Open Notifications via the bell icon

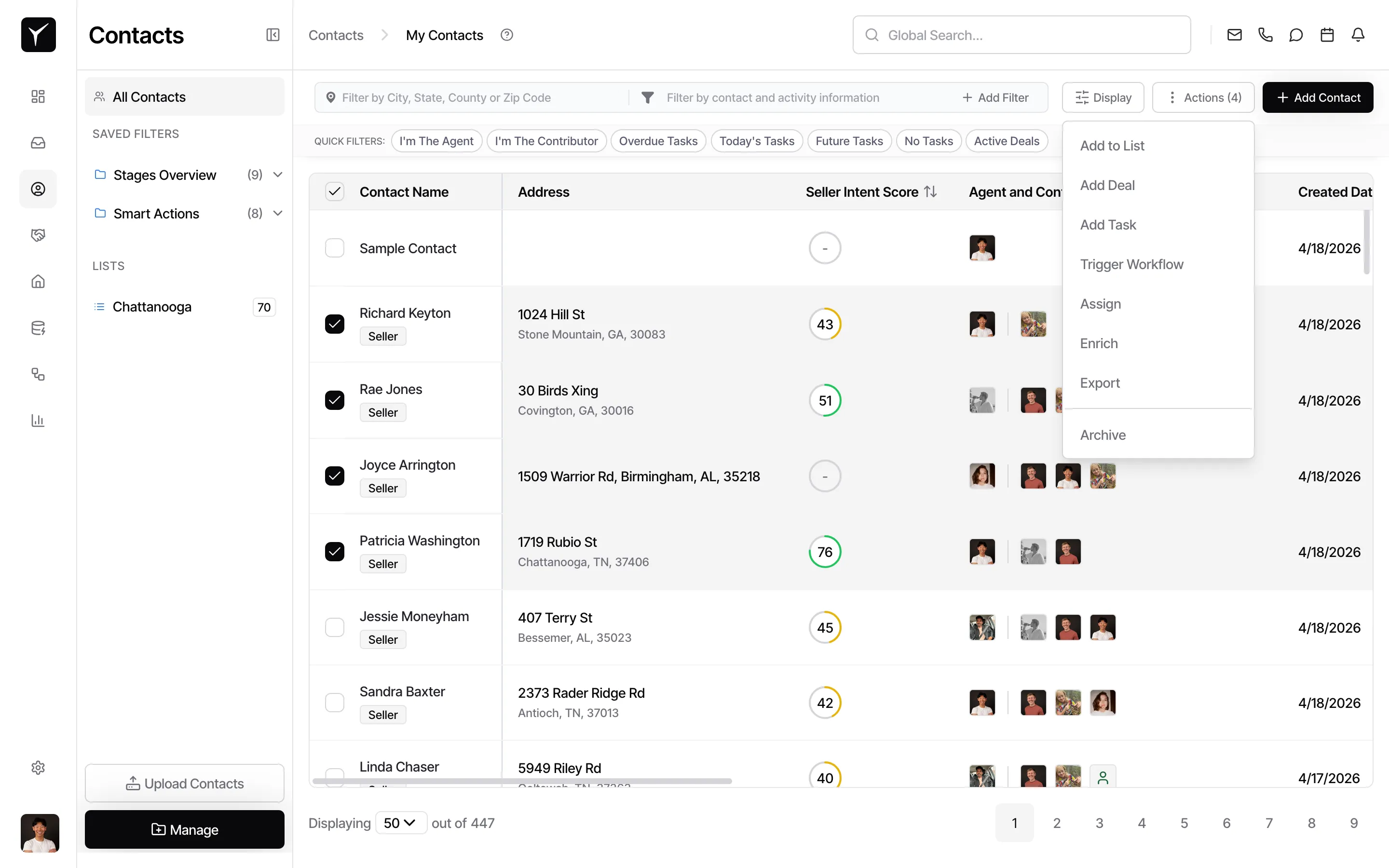[1359, 34]
